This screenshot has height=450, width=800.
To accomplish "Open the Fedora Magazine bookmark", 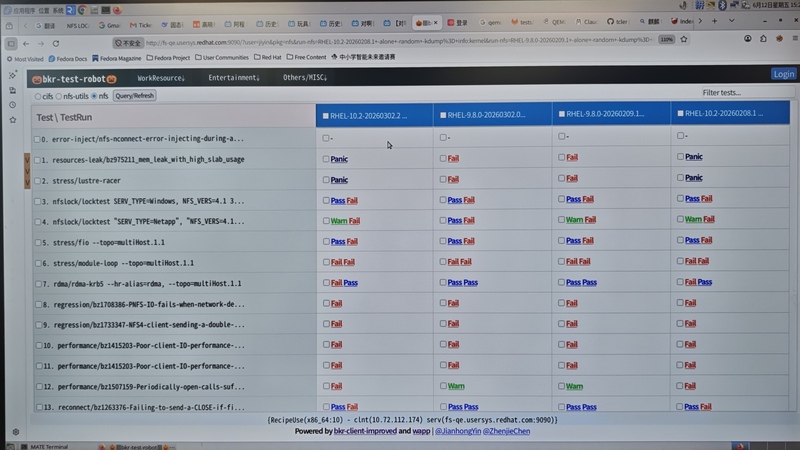I will pos(117,58).
